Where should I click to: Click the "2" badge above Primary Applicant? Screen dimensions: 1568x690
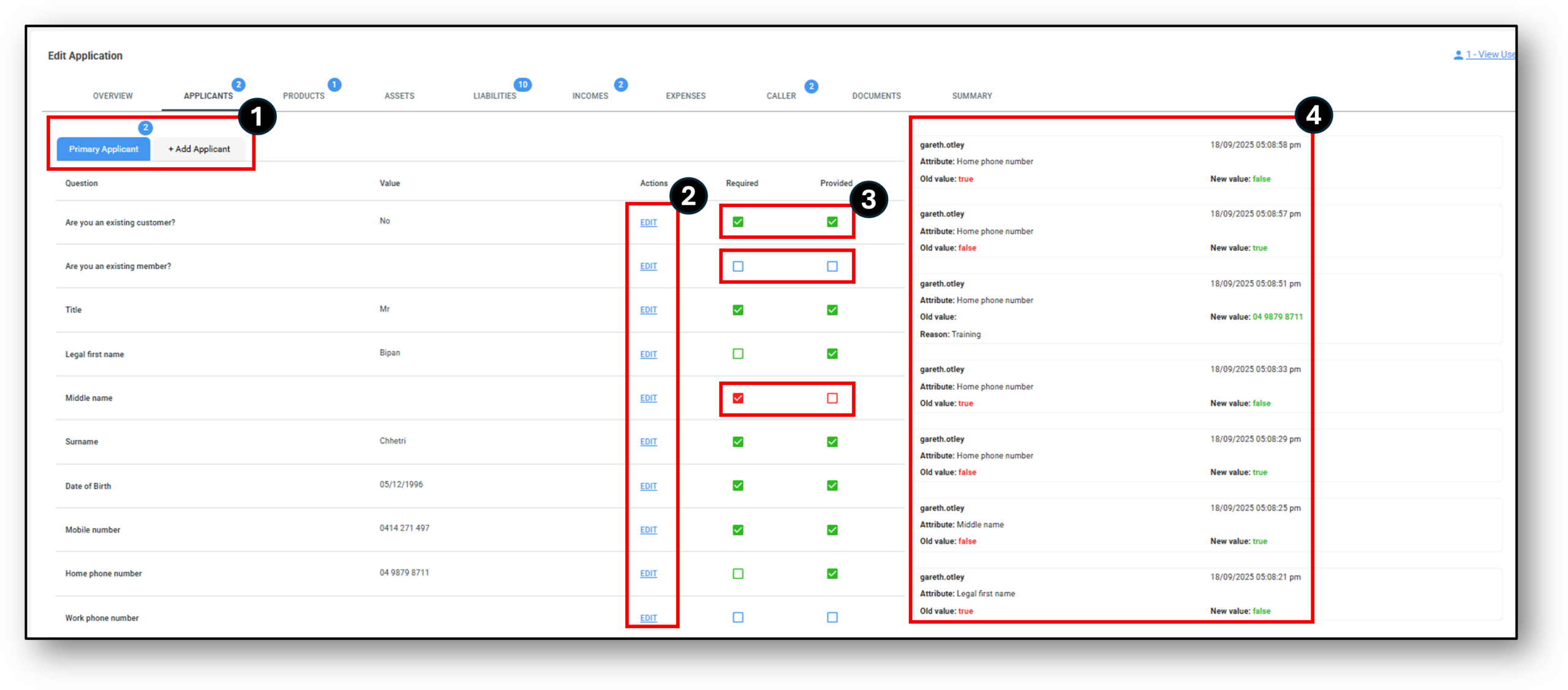(x=146, y=128)
